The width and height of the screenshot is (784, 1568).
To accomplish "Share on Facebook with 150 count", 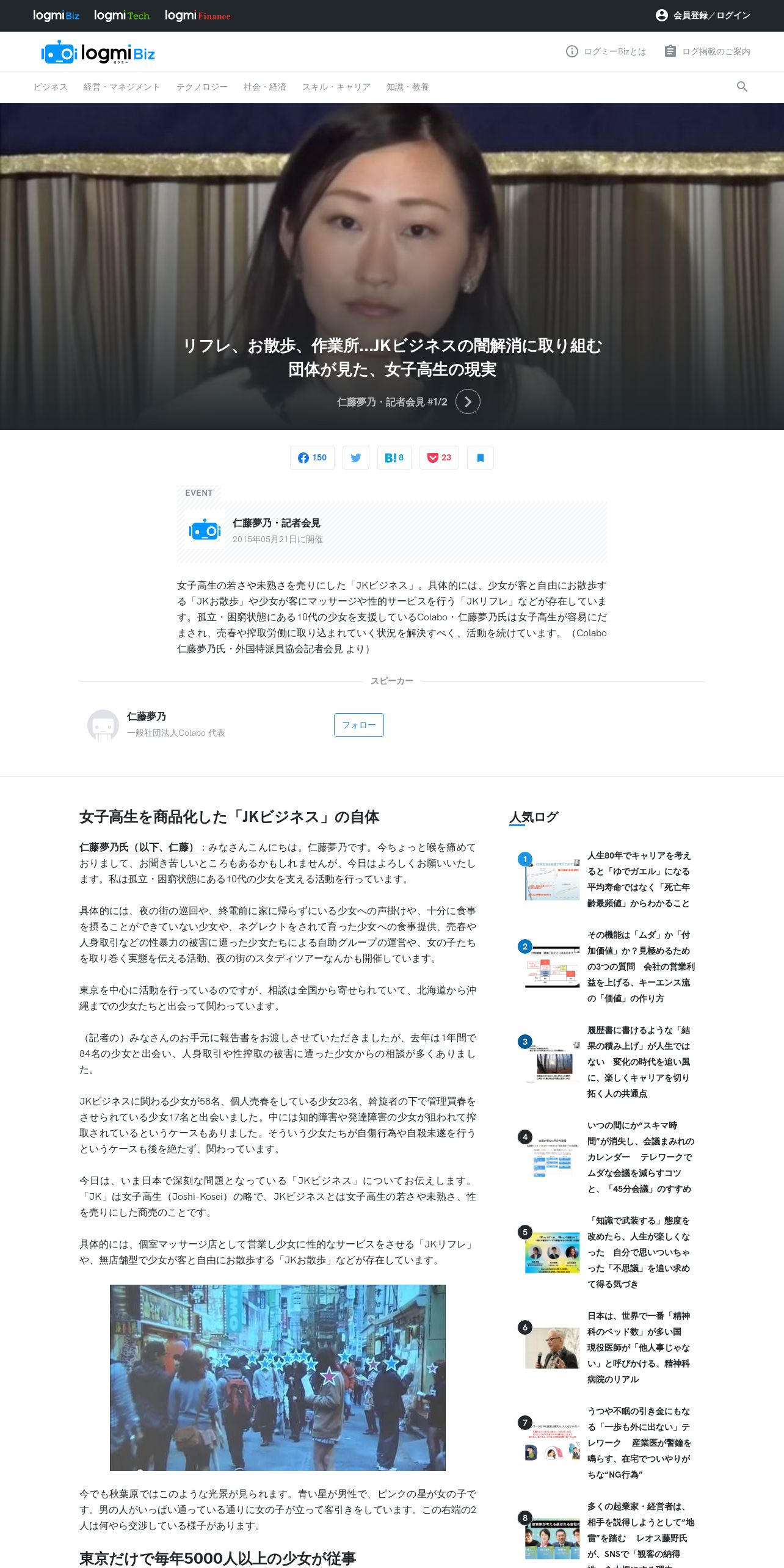I will (x=312, y=458).
